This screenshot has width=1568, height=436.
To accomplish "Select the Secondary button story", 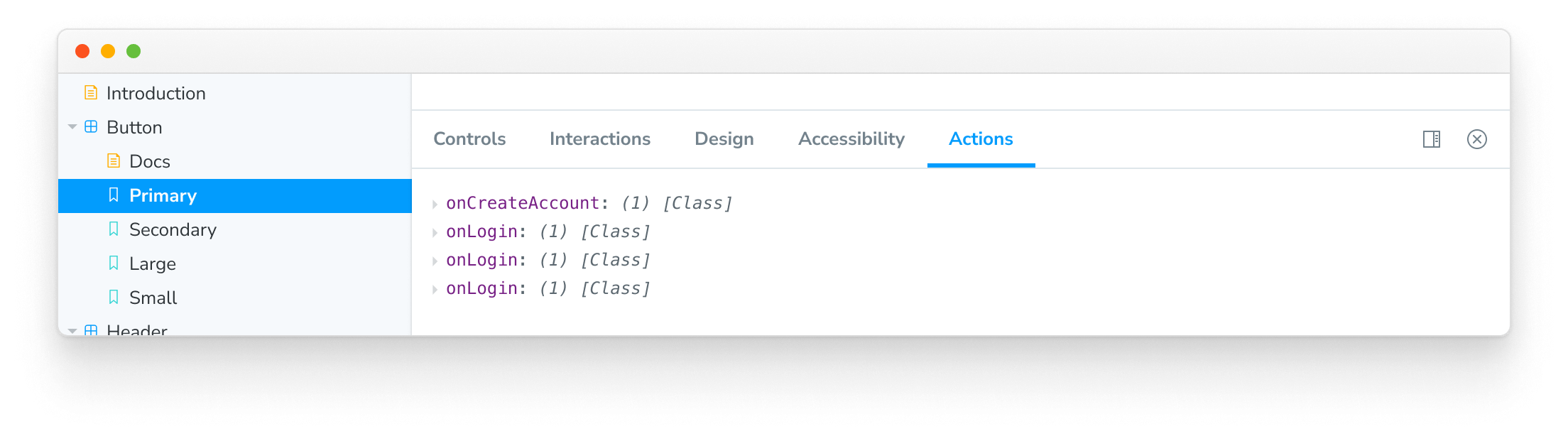I will [x=173, y=229].
